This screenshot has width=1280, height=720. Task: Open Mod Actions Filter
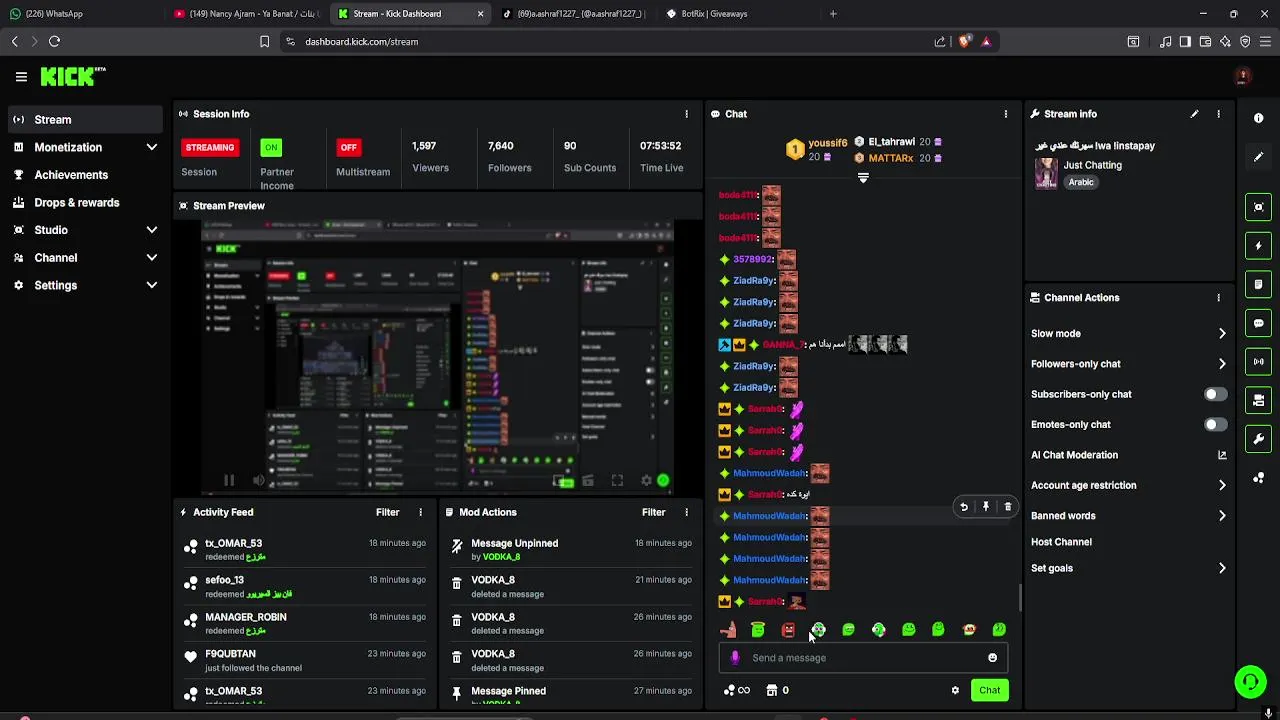point(653,512)
